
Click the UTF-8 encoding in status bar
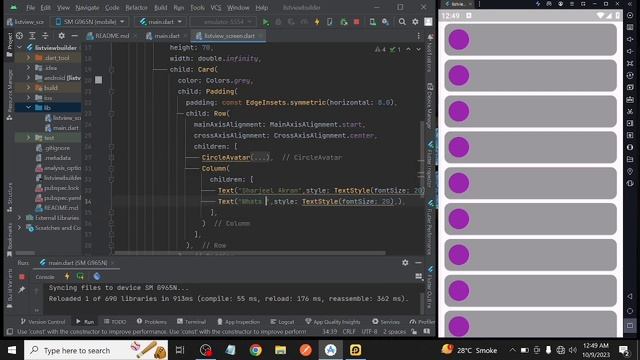tap(369, 332)
